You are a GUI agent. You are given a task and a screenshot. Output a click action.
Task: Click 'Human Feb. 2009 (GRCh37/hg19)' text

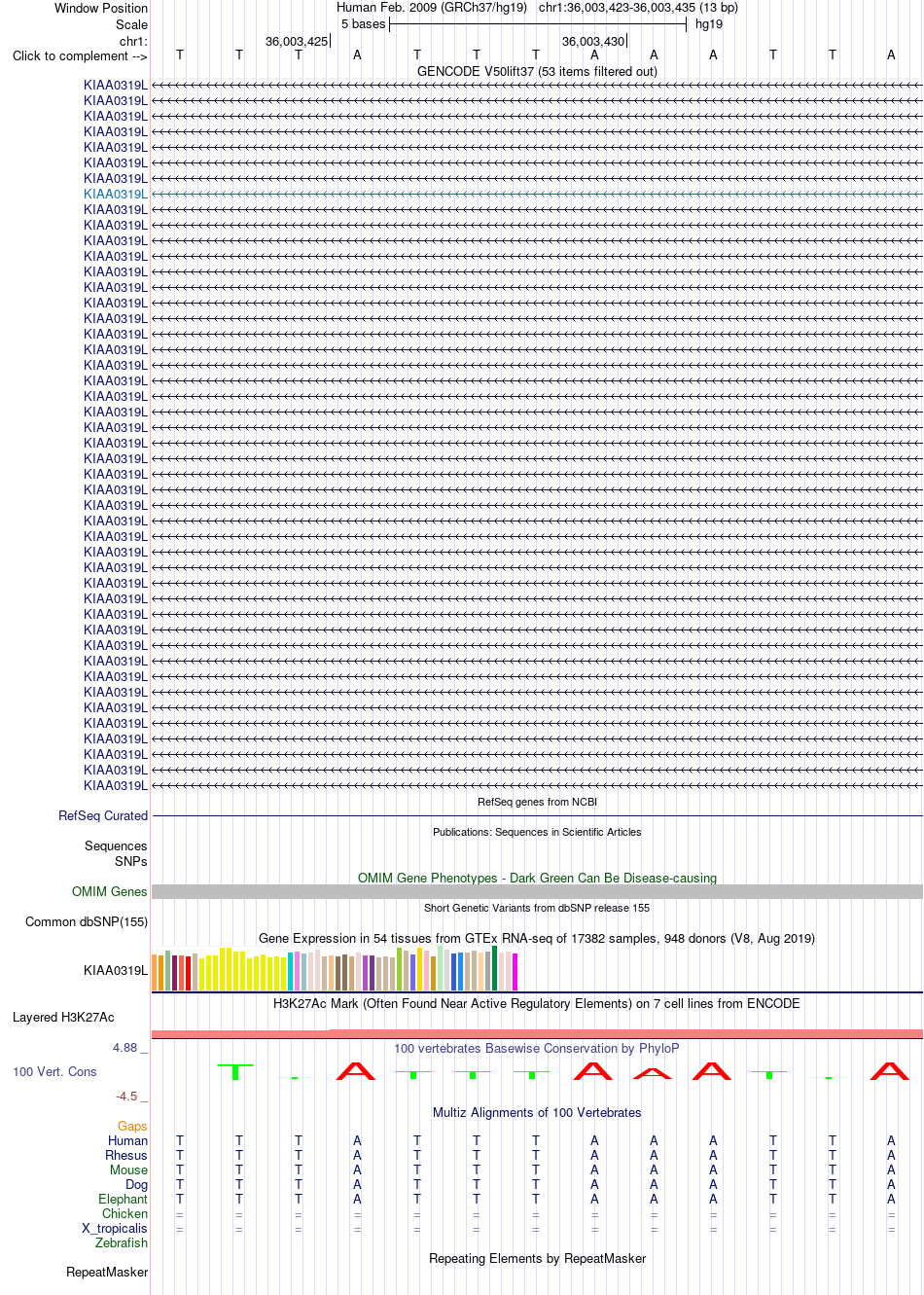[432, 8]
